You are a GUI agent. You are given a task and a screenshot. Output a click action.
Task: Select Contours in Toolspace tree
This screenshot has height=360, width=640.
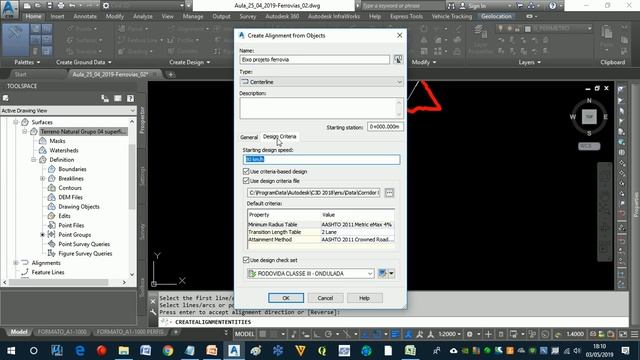coord(70,188)
